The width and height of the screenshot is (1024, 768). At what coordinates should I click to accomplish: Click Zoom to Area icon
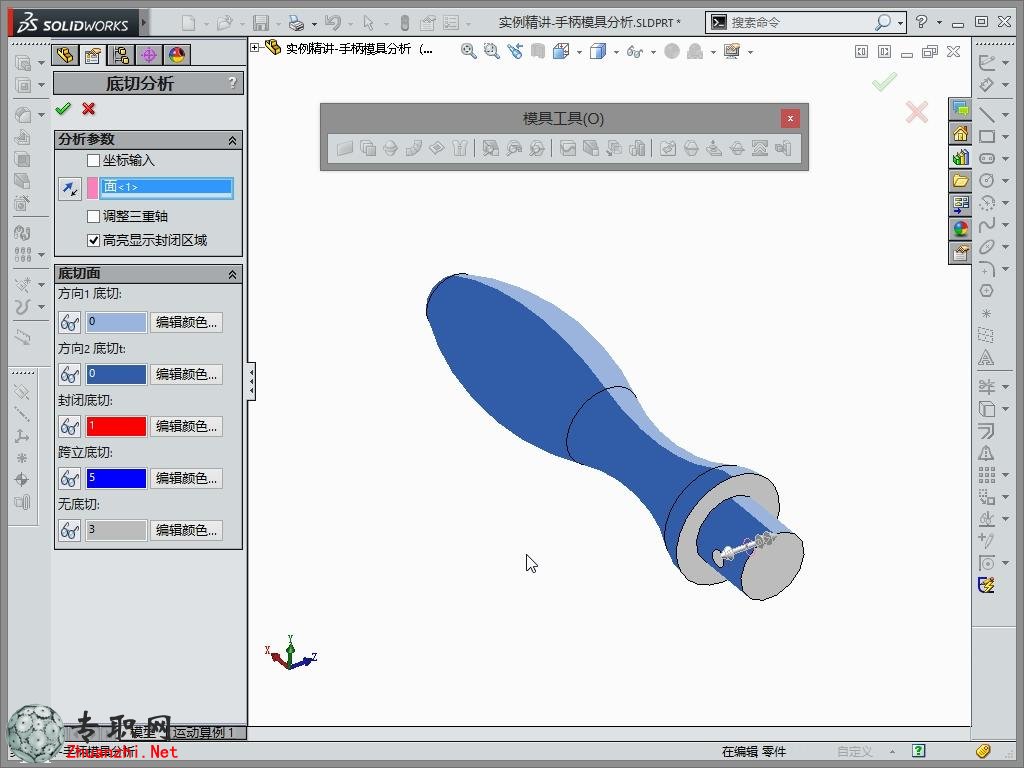pyautogui.click(x=491, y=51)
